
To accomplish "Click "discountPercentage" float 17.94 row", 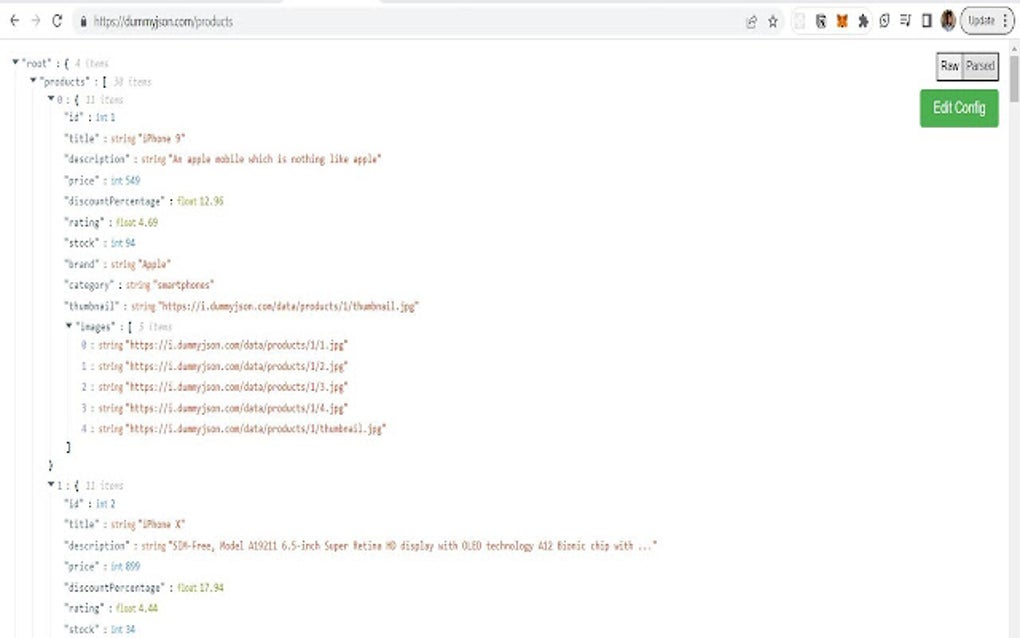I will [x=143, y=588].
